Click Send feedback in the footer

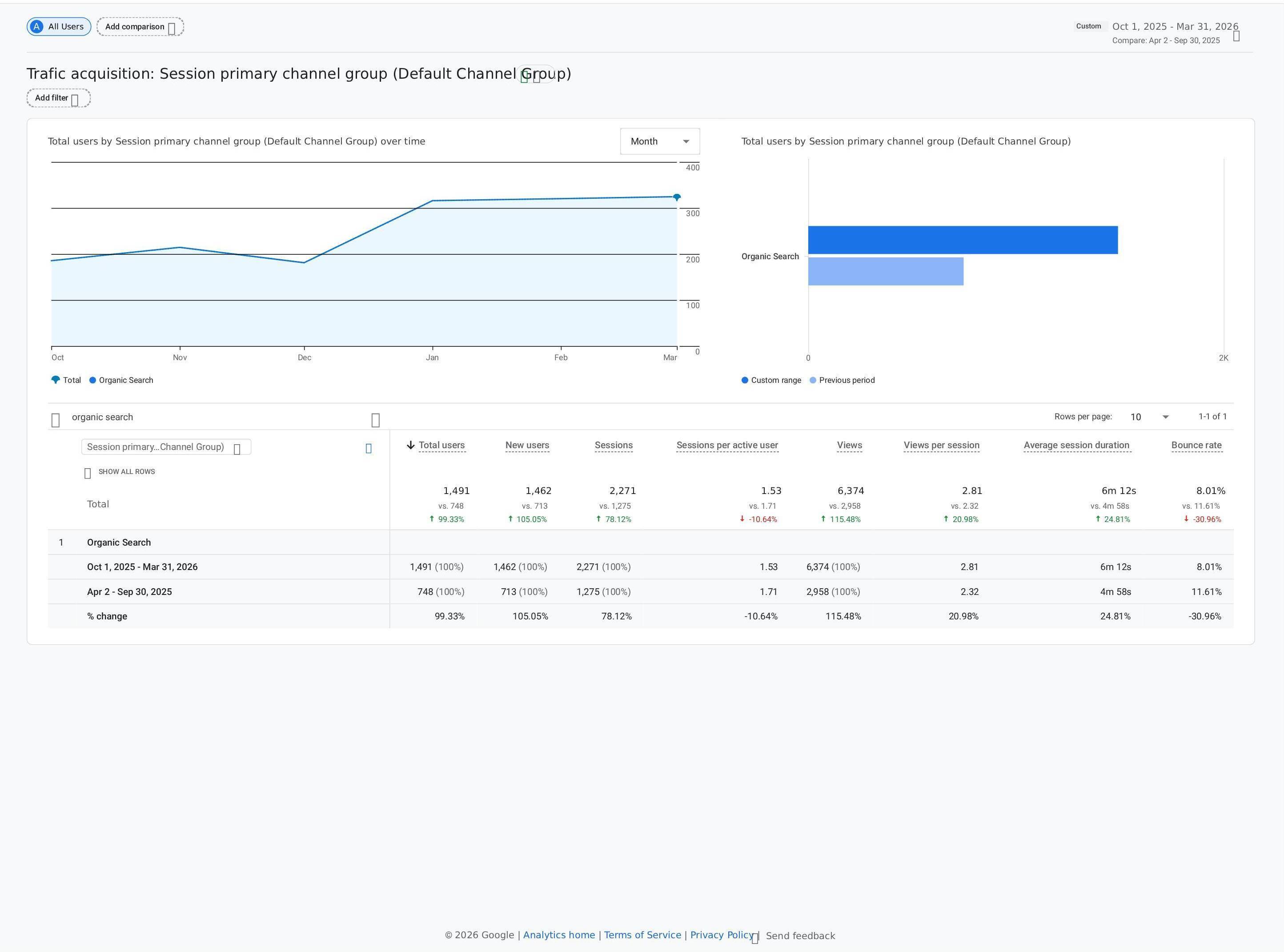click(x=800, y=936)
